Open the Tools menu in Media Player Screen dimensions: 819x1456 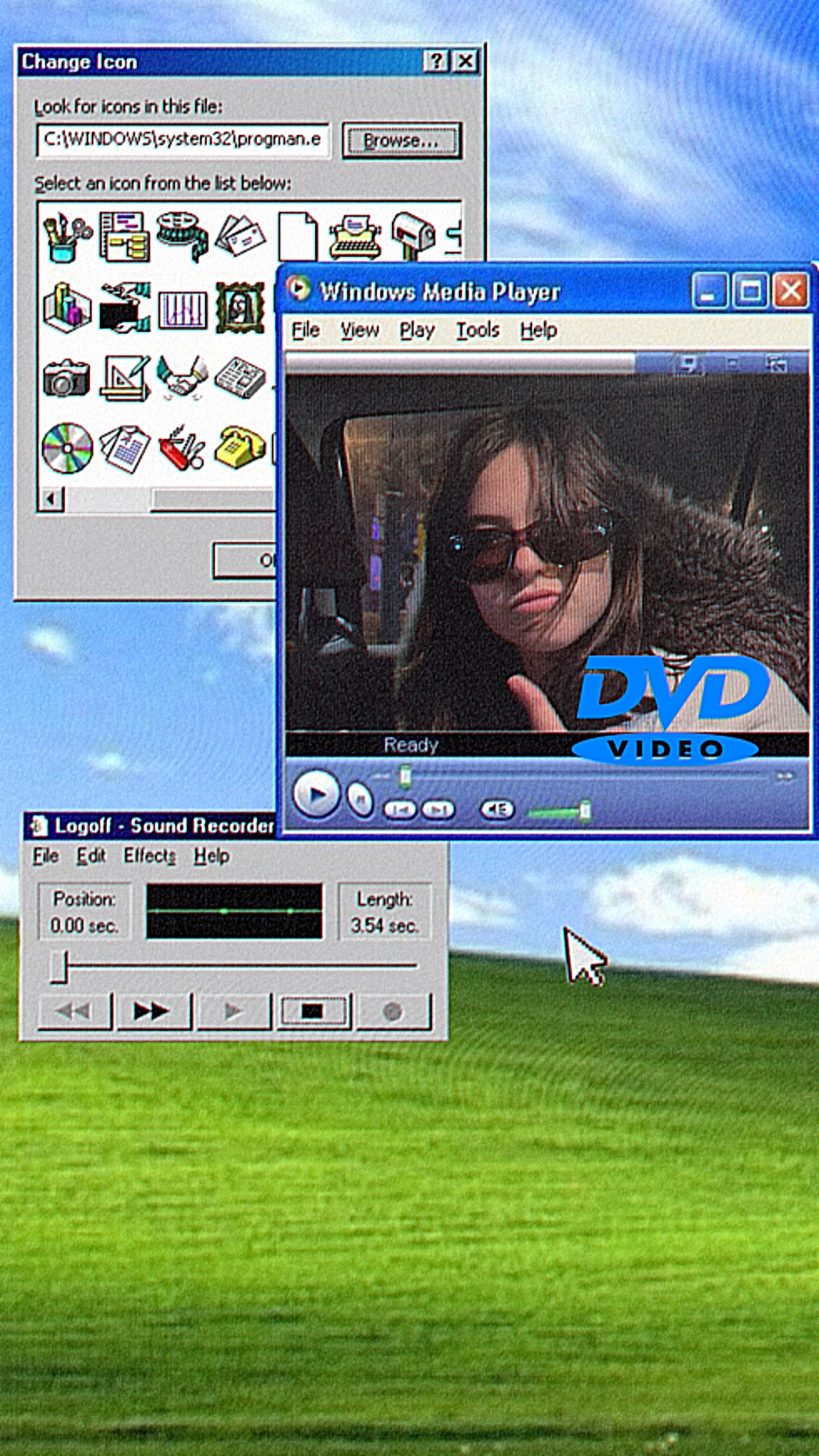click(x=477, y=331)
